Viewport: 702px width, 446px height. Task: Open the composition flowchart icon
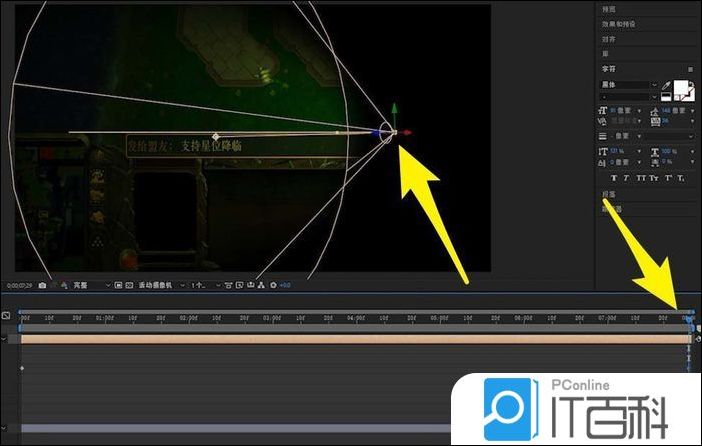[261, 285]
